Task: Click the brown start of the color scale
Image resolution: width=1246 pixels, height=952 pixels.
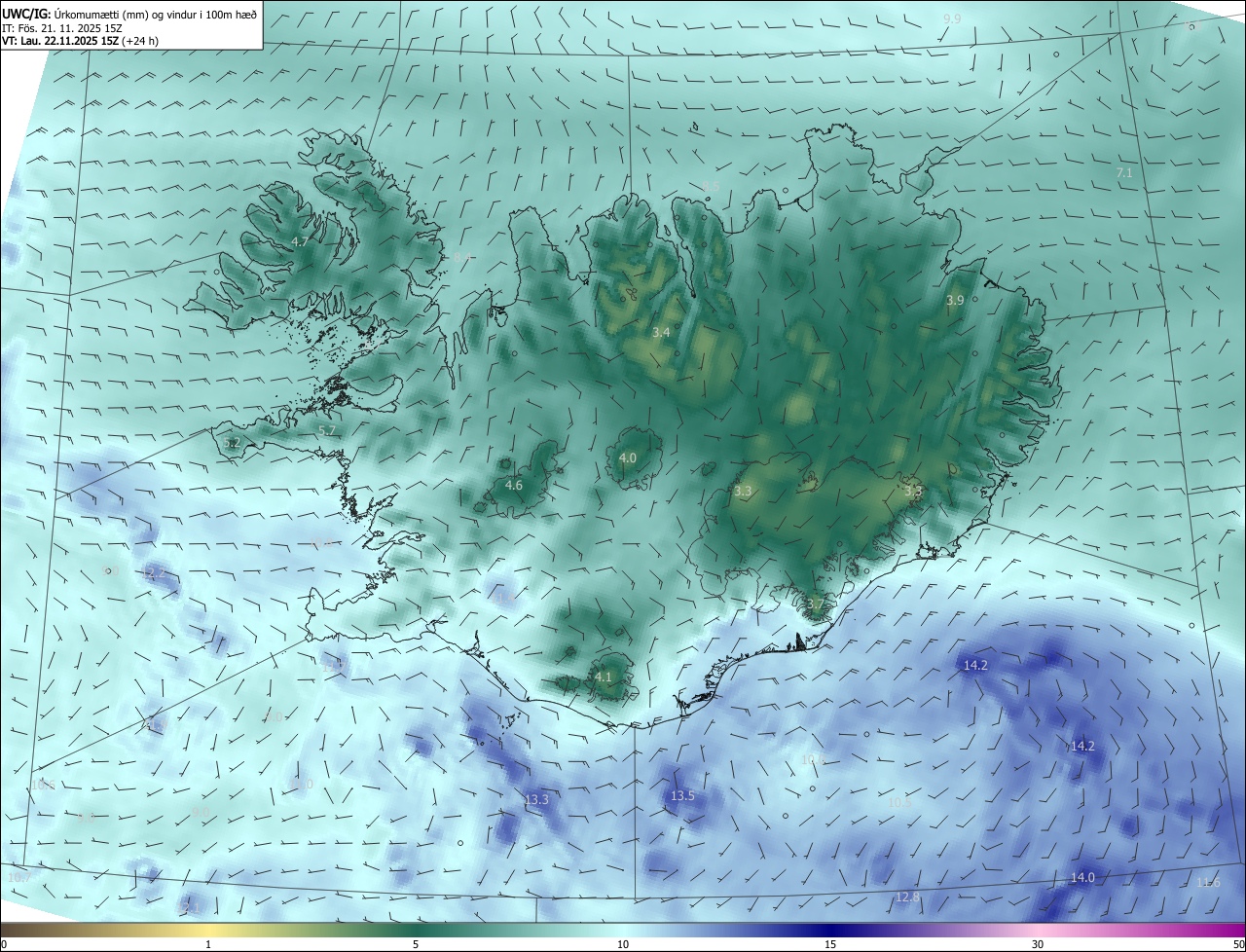Action: coord(6,930)
